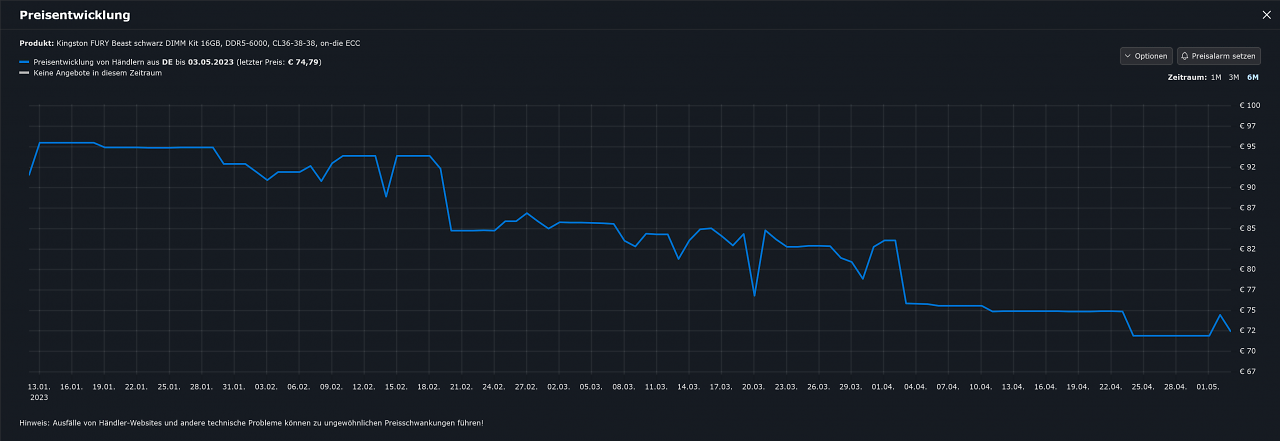Click the Preisentwicklung dialog title
The height and width of the screenshot is (441, 1280).
[75, 15]
